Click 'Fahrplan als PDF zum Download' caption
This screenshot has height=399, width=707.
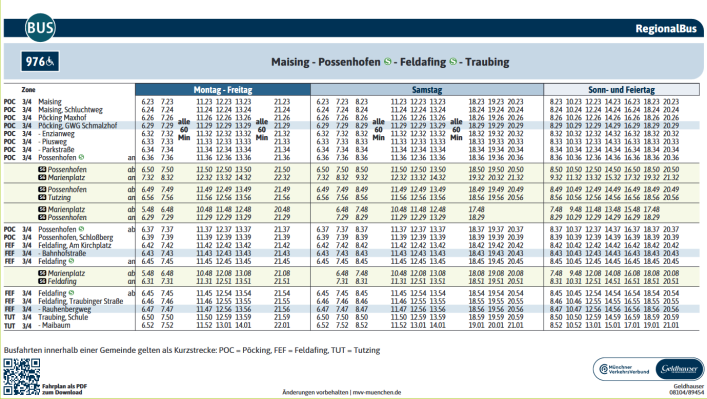(x=64, y=390)
